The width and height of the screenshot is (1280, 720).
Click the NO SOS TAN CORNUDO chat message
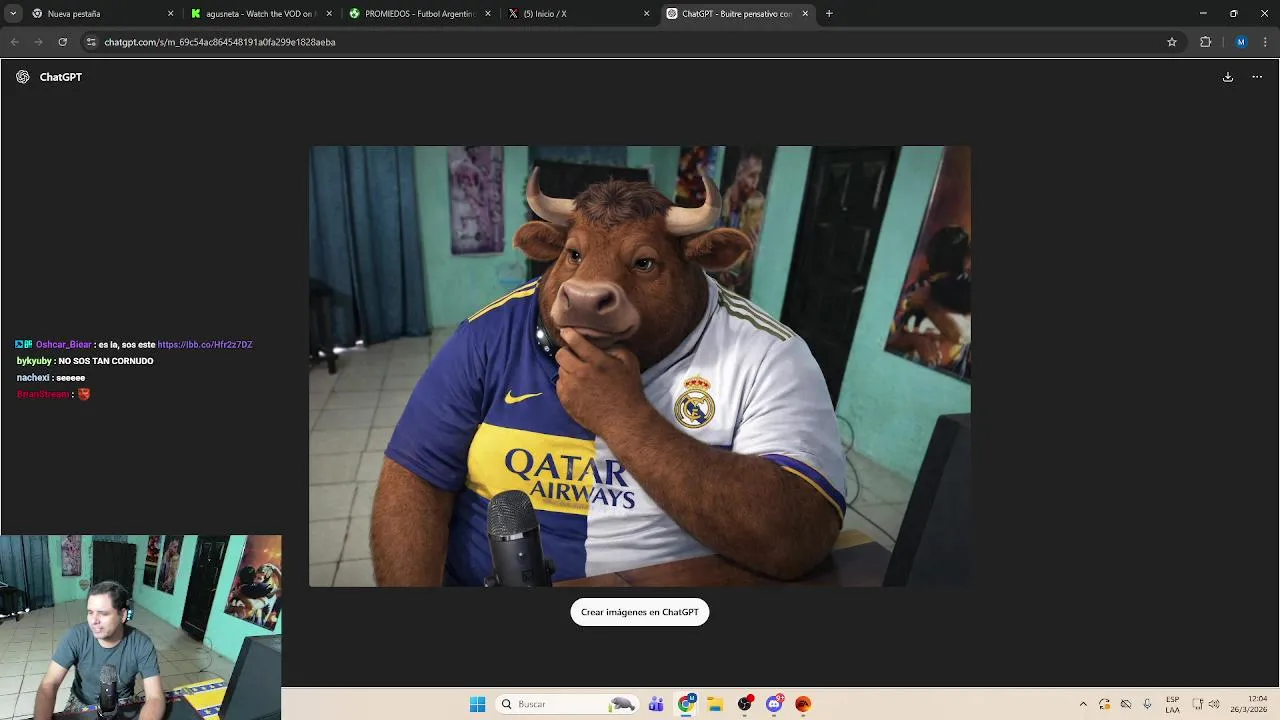pos(106,361)
